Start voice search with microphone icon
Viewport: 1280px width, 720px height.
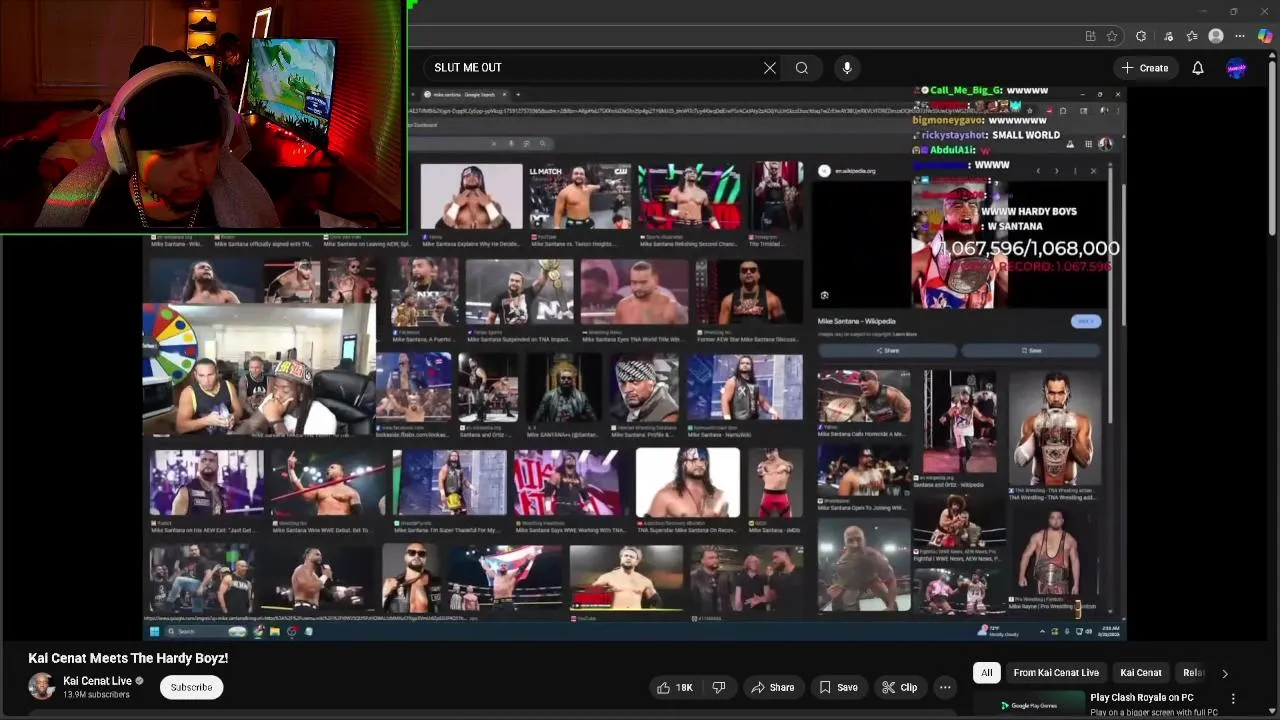pyautogui.click(x=847, y=68)
